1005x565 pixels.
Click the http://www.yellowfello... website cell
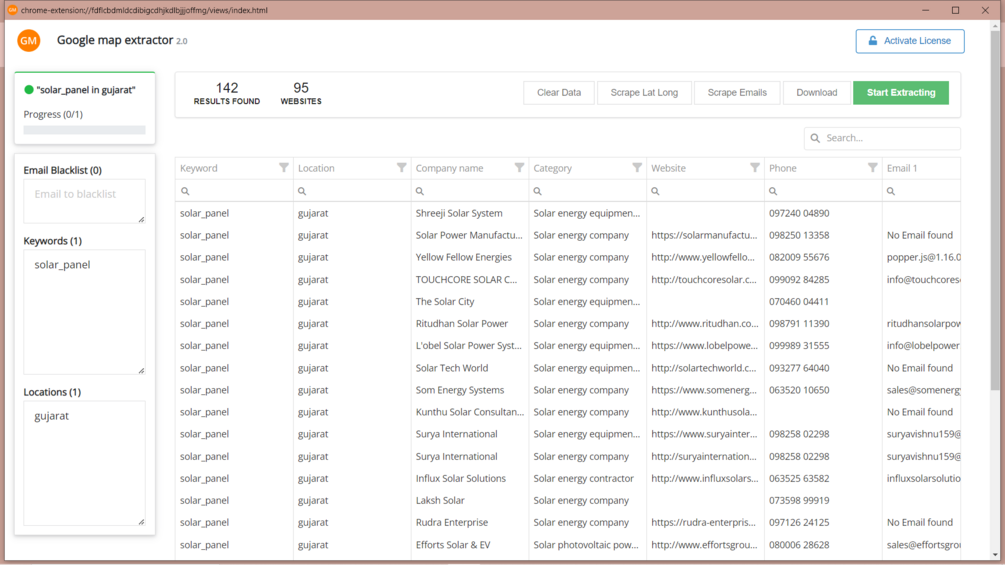click(x=705, y=258)
